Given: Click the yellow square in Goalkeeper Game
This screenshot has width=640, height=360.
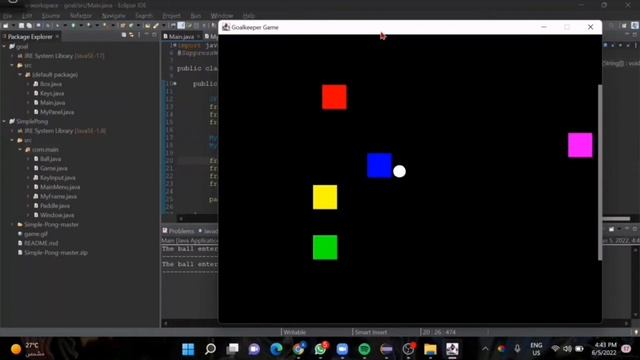Looking at the screenshot, I should [325, 197].
